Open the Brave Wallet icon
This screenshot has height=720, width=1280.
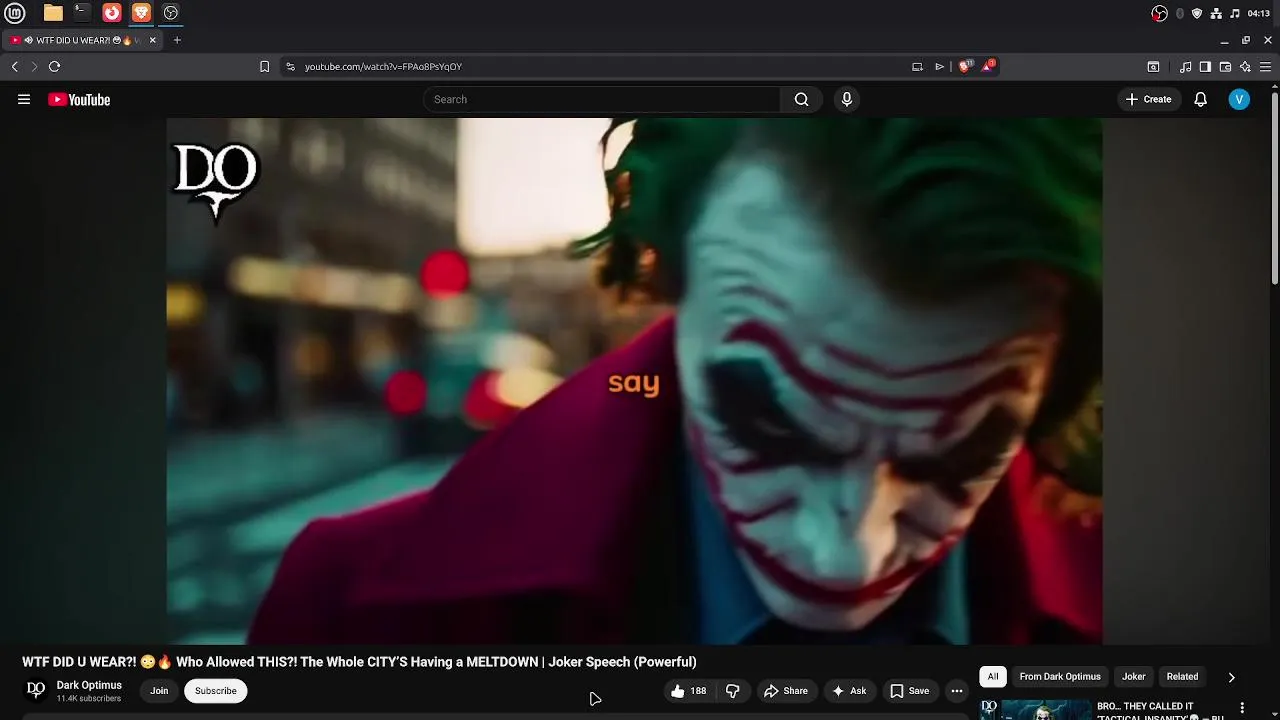pos(1225,67)
